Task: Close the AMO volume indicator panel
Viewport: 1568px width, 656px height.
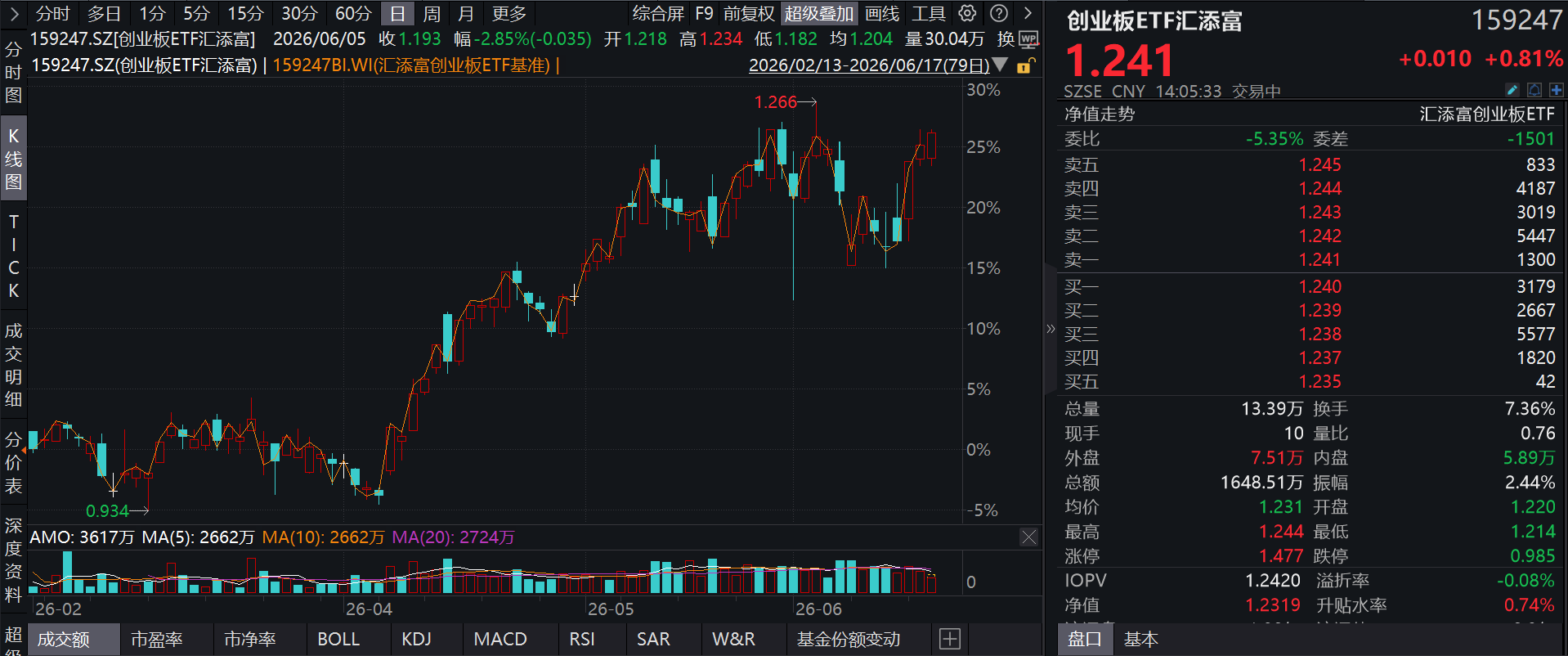Action: (x=1028, y=537)
